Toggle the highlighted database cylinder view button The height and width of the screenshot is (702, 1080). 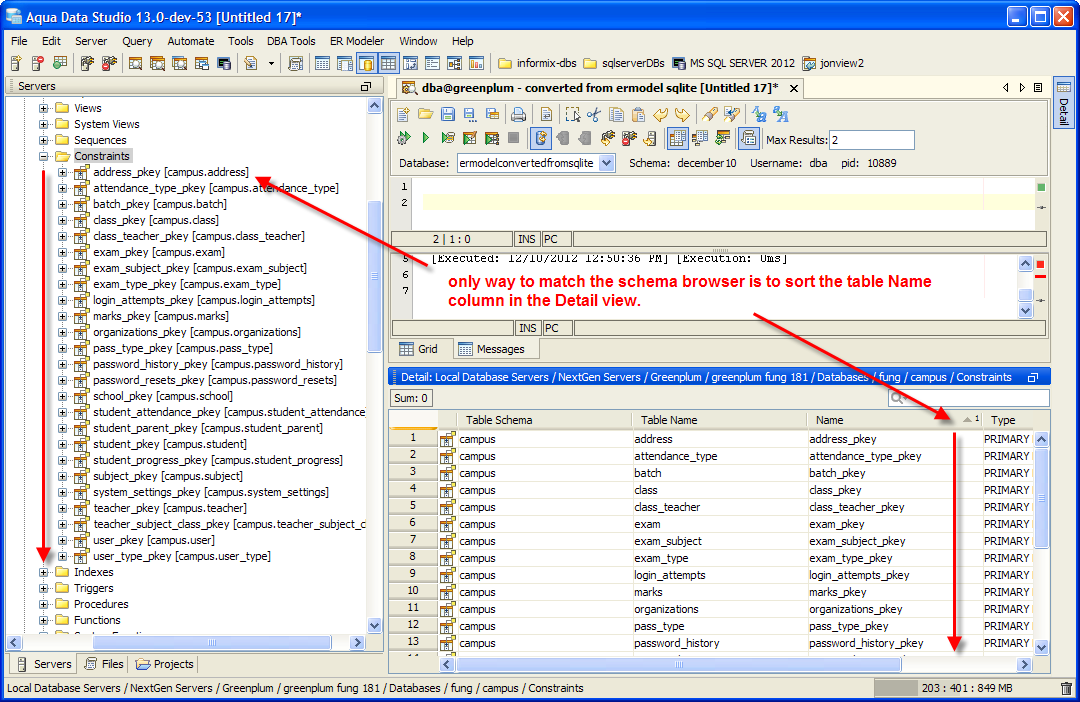point(366,63)
